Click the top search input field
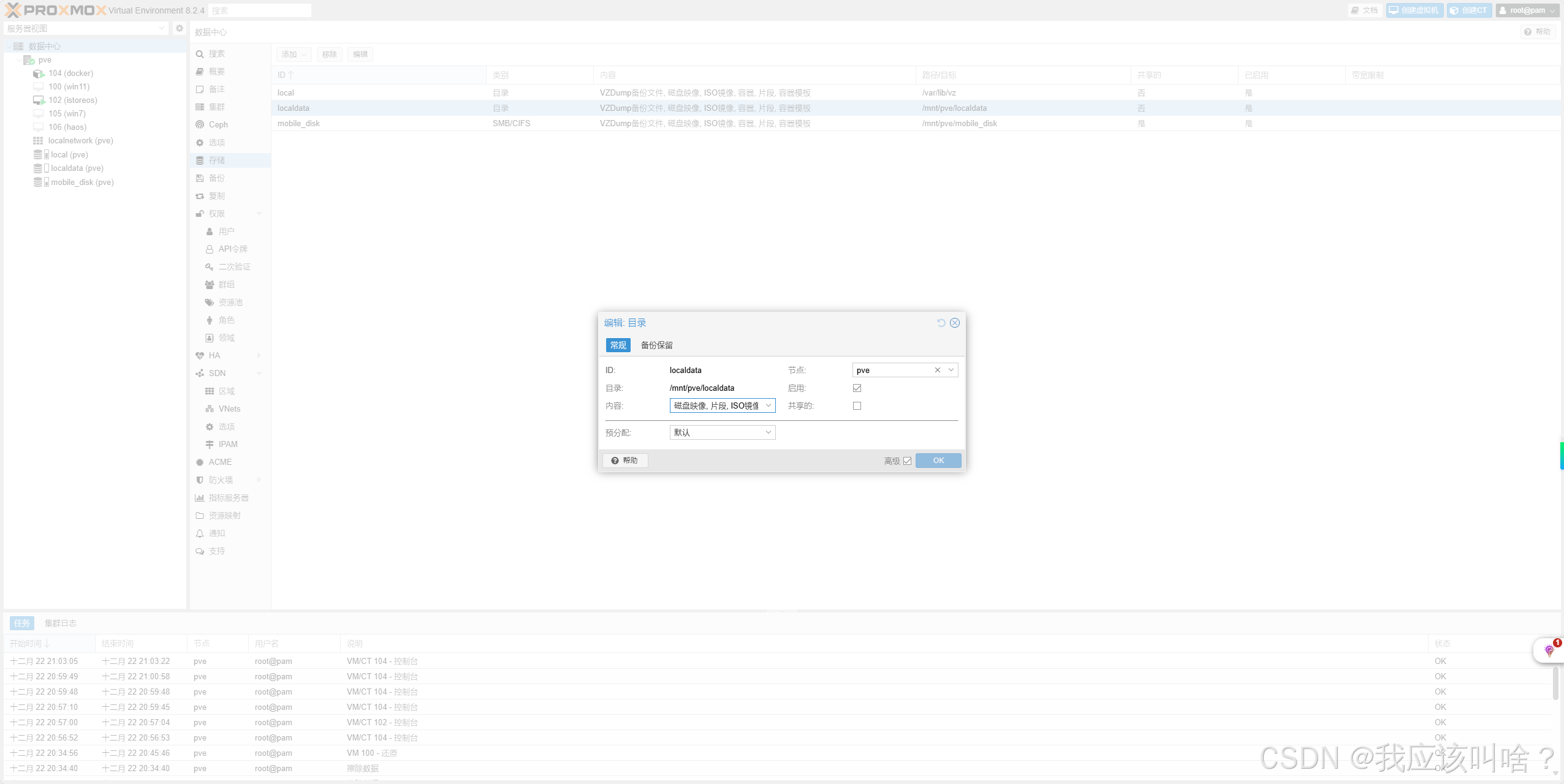 pyautogui.click(x=259, y=10)
